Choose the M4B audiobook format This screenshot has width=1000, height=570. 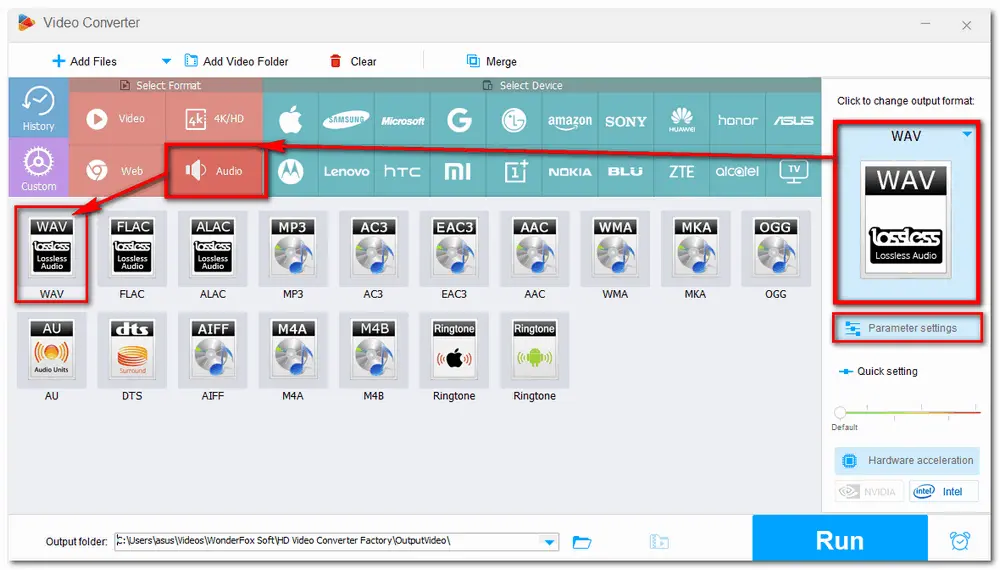(x=373, y=351)
